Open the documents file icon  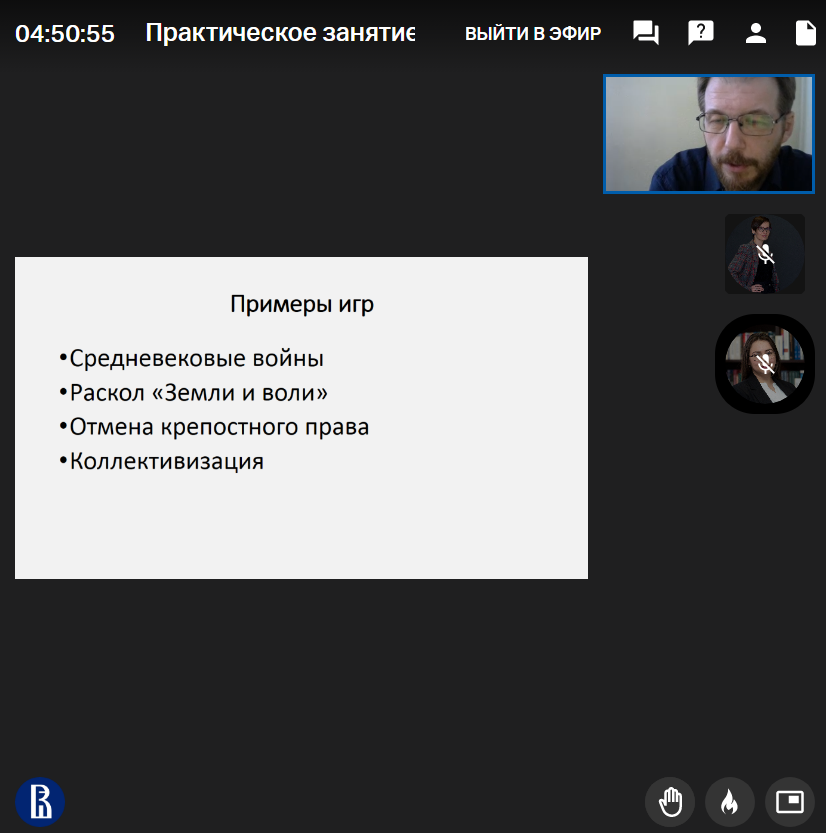805,33
